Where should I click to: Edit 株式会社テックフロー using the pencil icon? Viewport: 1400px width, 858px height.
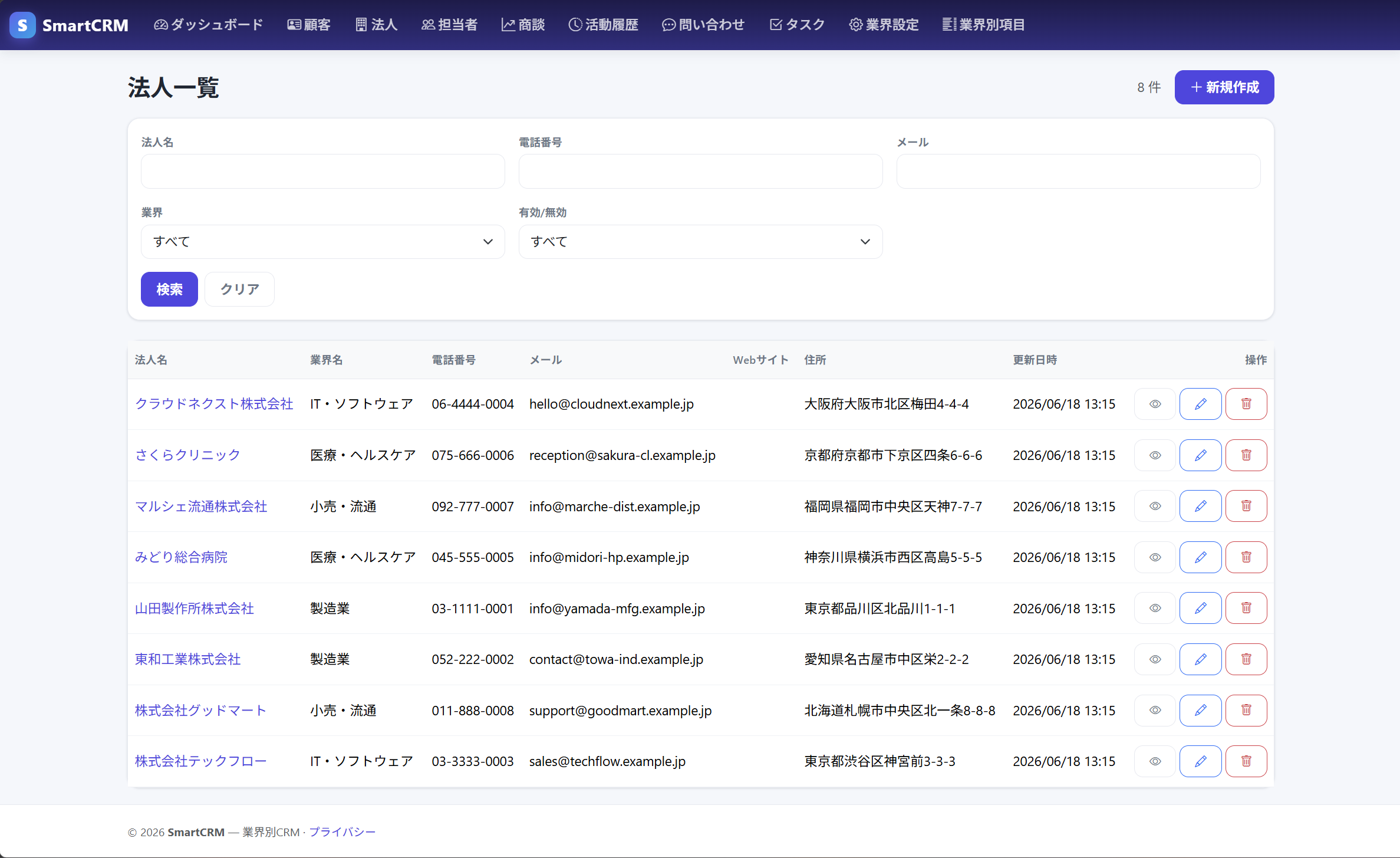[x=1200, y=761]
